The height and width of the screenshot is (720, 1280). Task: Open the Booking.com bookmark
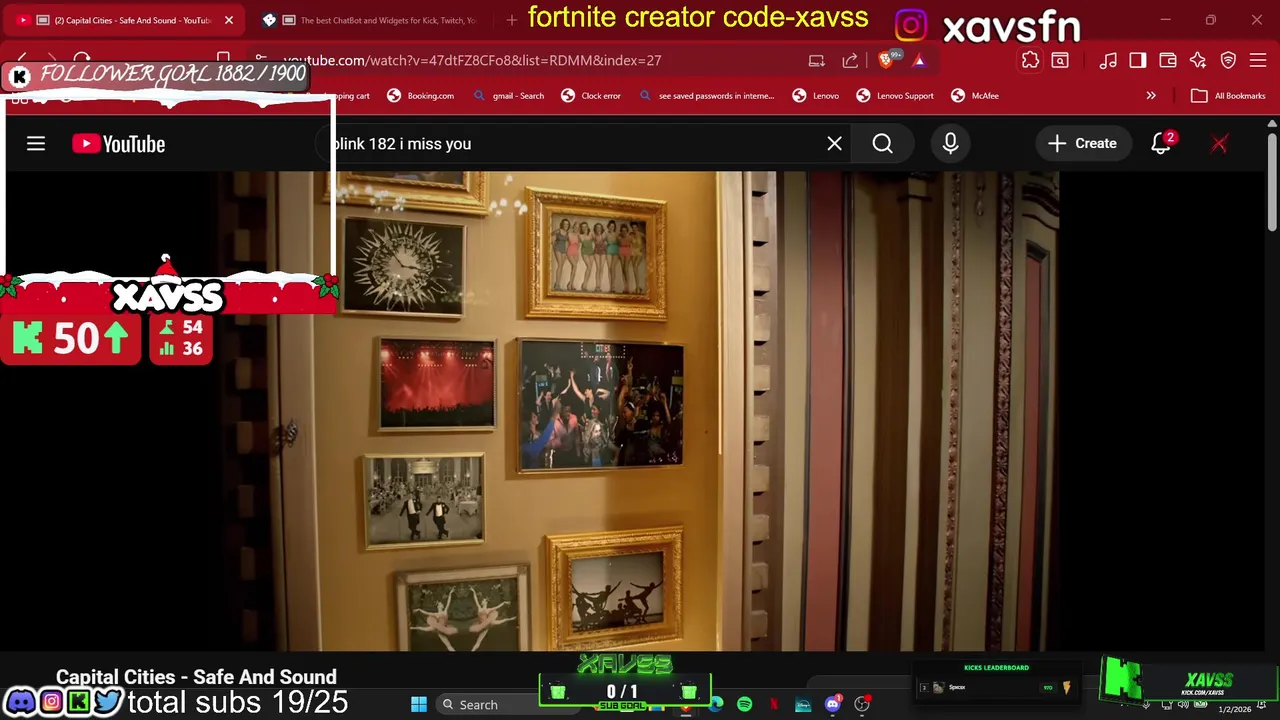pyautogui.click(x=421, y=96)
